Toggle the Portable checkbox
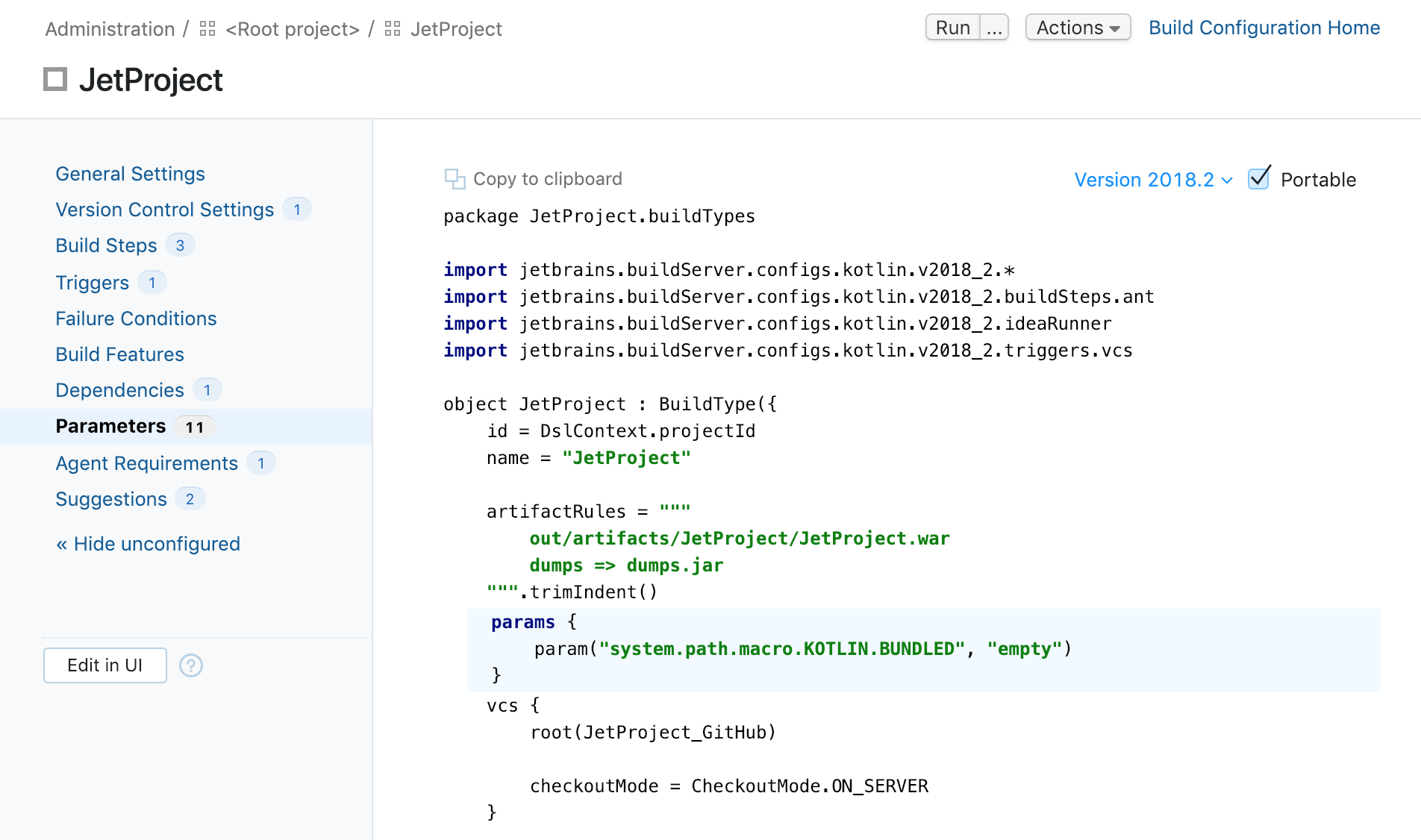1421x840 pixels. (1259, 179)
